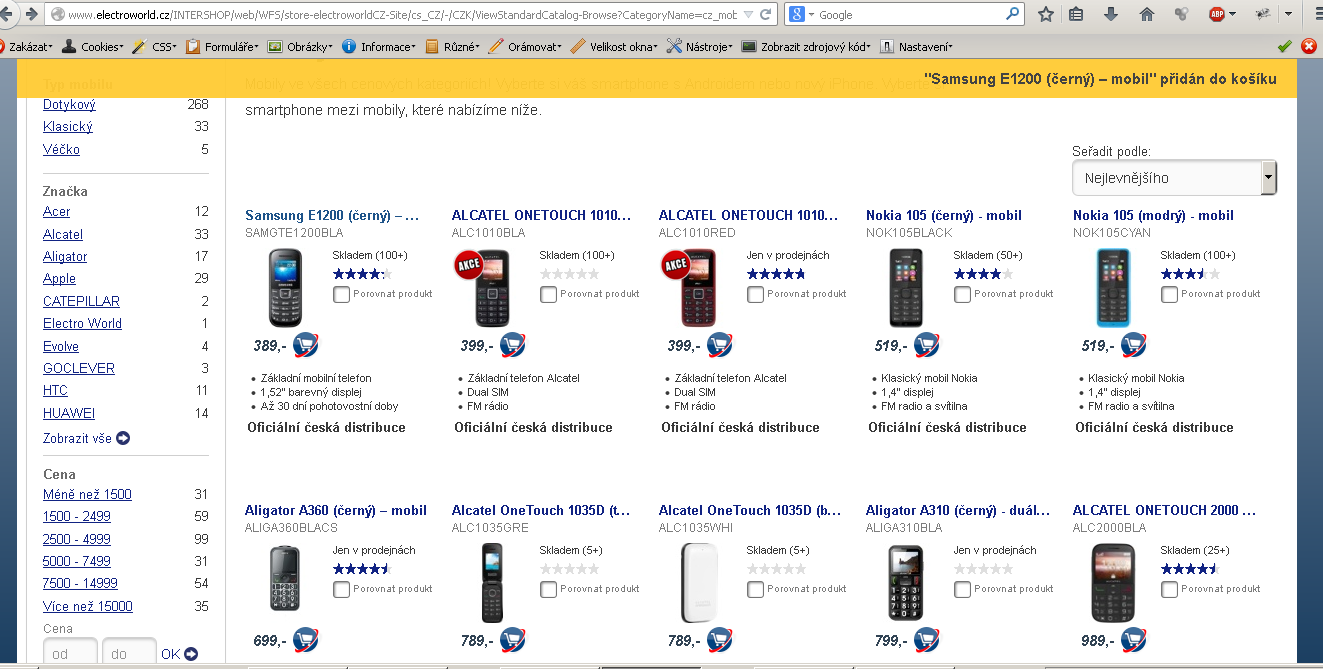Click the price filter OK arrow icon
The width and height of the screenshot is (1323, 669).
[x=191, y=654]
